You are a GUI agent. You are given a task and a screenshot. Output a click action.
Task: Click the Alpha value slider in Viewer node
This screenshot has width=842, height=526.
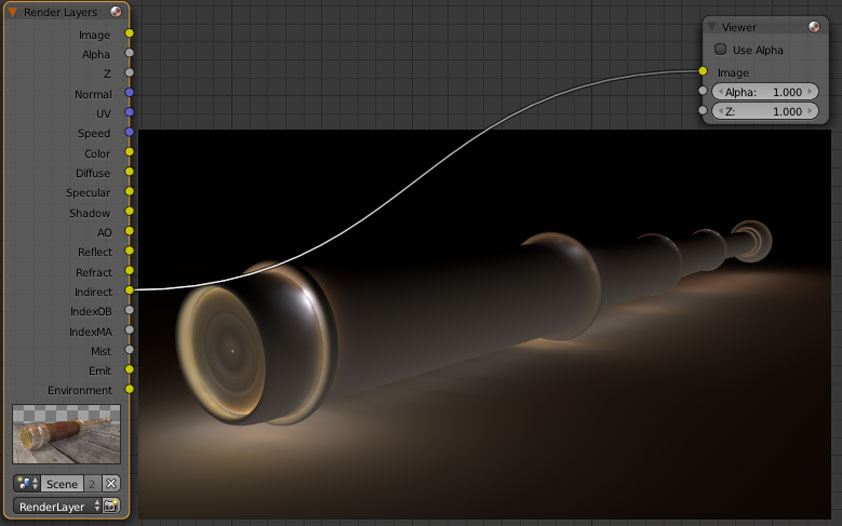click(763, 91)
